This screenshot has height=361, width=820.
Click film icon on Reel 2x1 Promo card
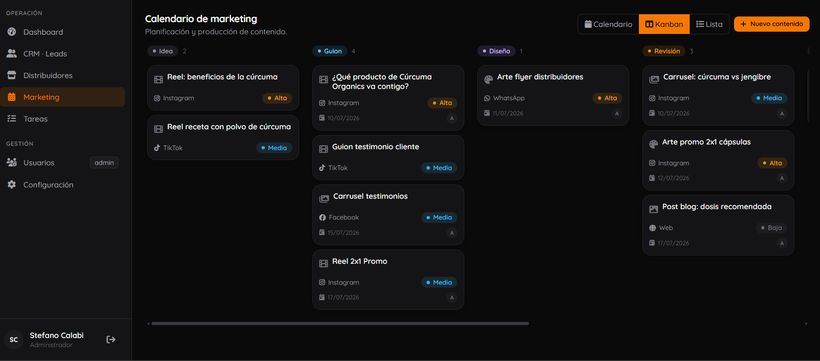coord(324,264)
